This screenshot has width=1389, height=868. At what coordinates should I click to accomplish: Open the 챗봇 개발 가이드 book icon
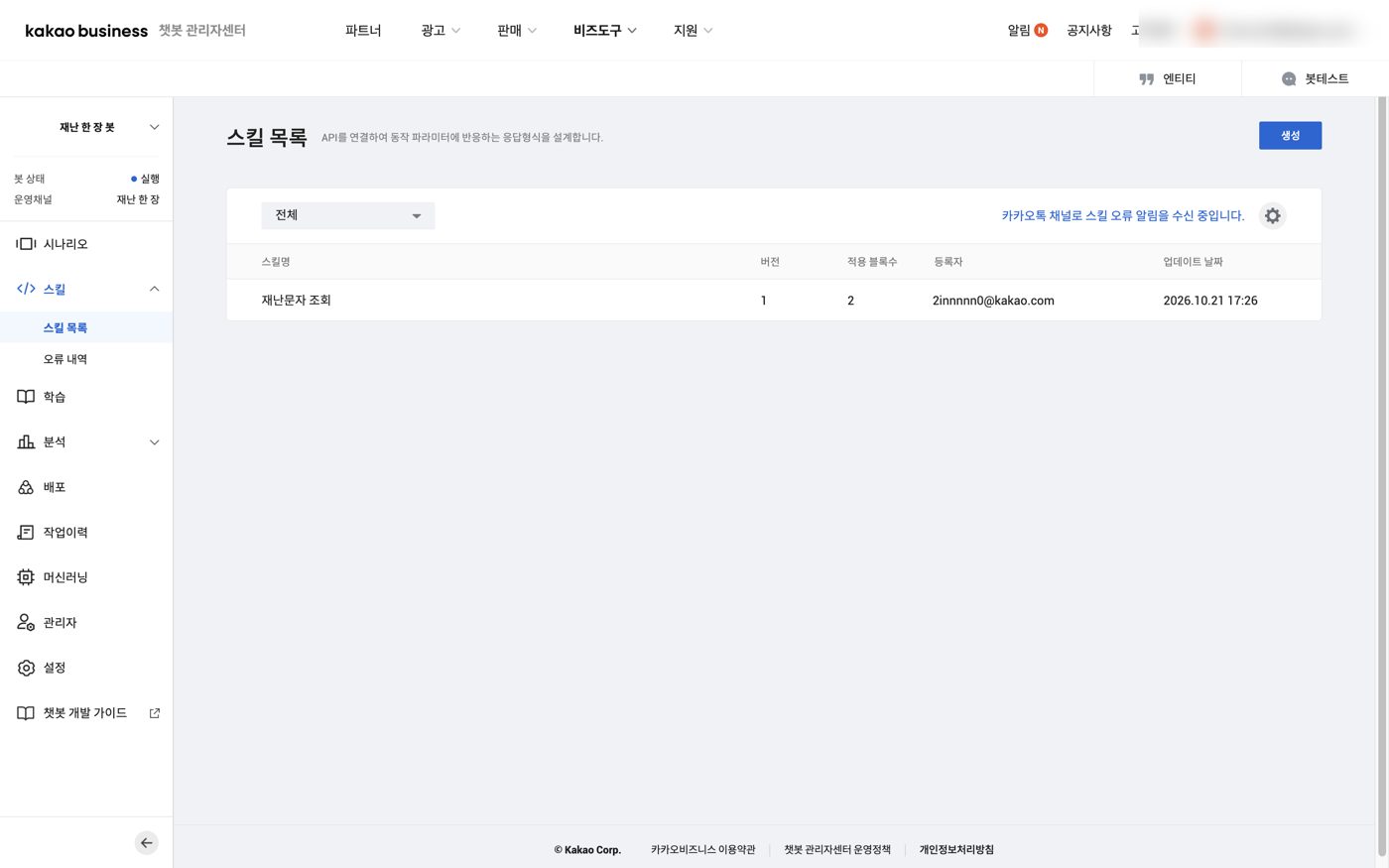click(26, 713)
